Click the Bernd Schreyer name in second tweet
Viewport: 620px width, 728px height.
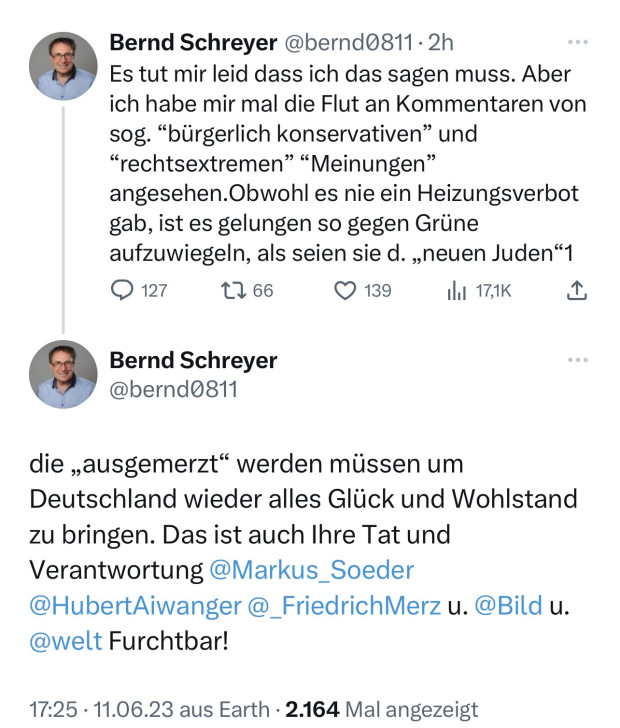click(193, 360)
